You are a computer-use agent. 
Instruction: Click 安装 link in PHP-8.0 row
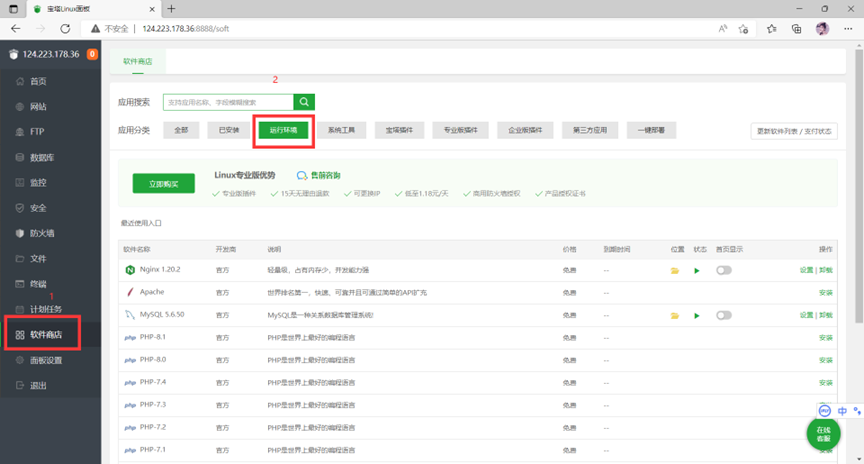pos(825,360)
